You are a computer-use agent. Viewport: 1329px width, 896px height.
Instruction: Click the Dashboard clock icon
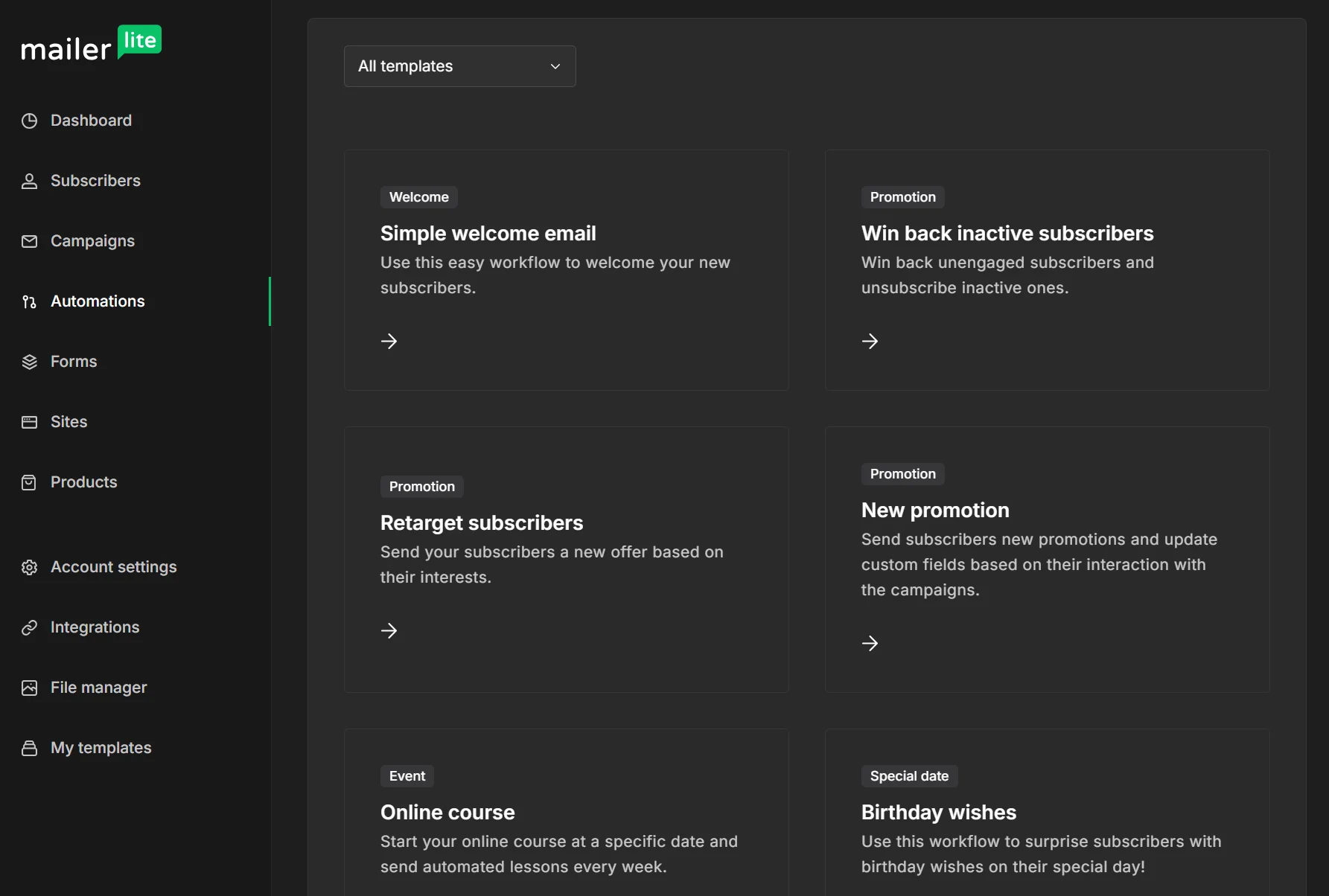(29, 121)
